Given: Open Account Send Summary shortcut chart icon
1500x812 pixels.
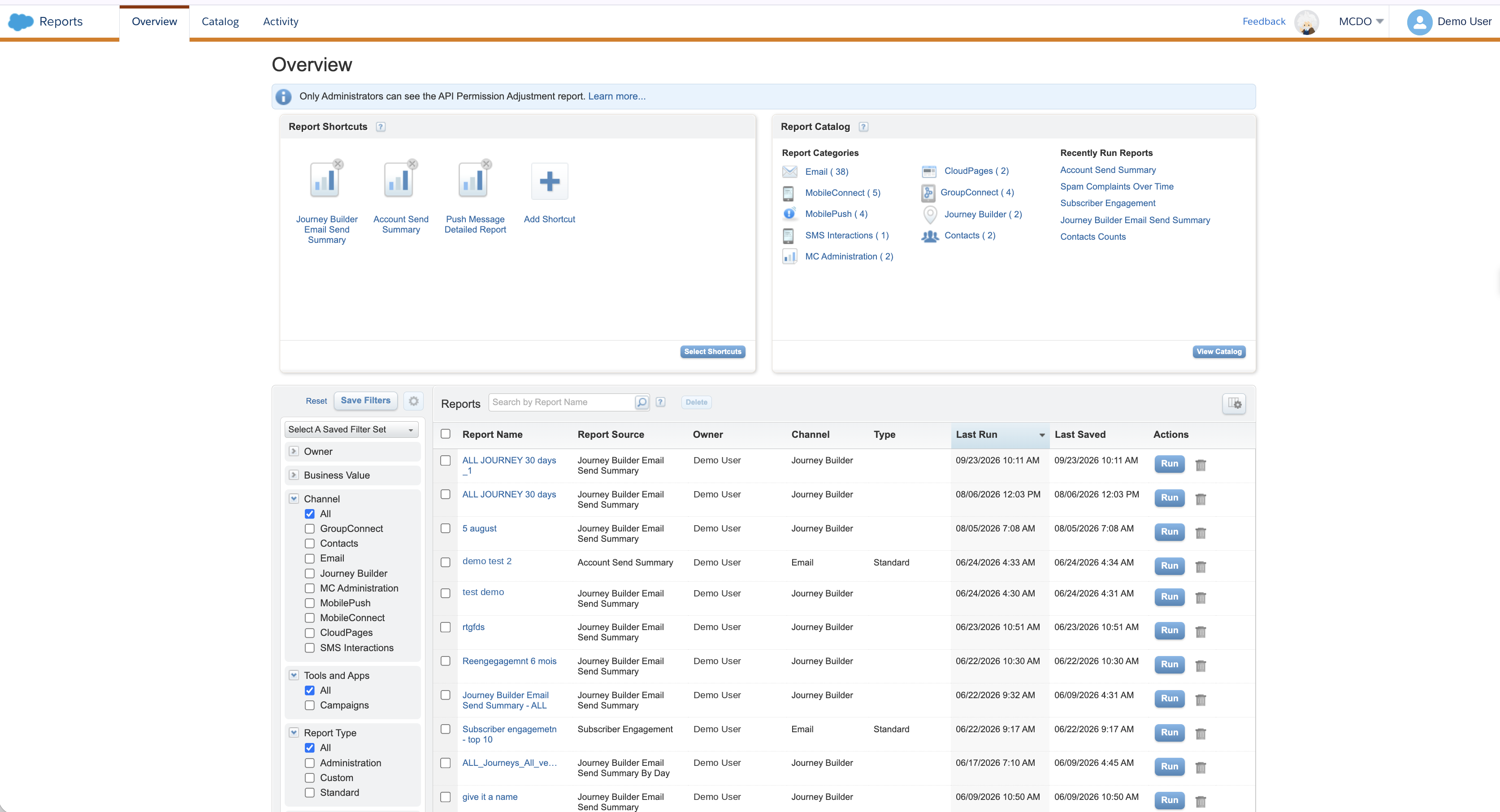Looking at the screenshot, I should 398,181.
